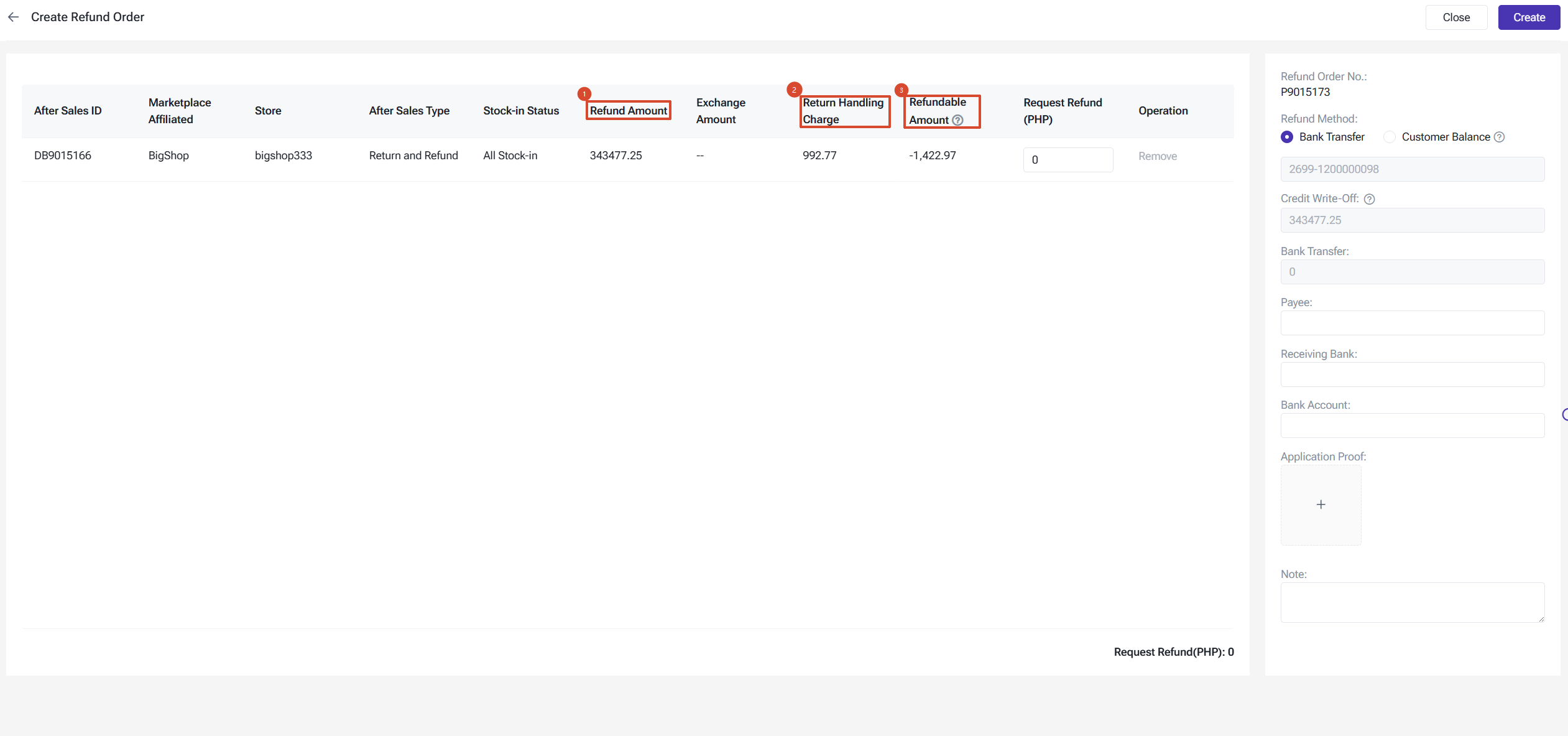Viewport: 1568px width, 736px height.
Task: Click Credit Write-Off help icon
Action: 1369,199
